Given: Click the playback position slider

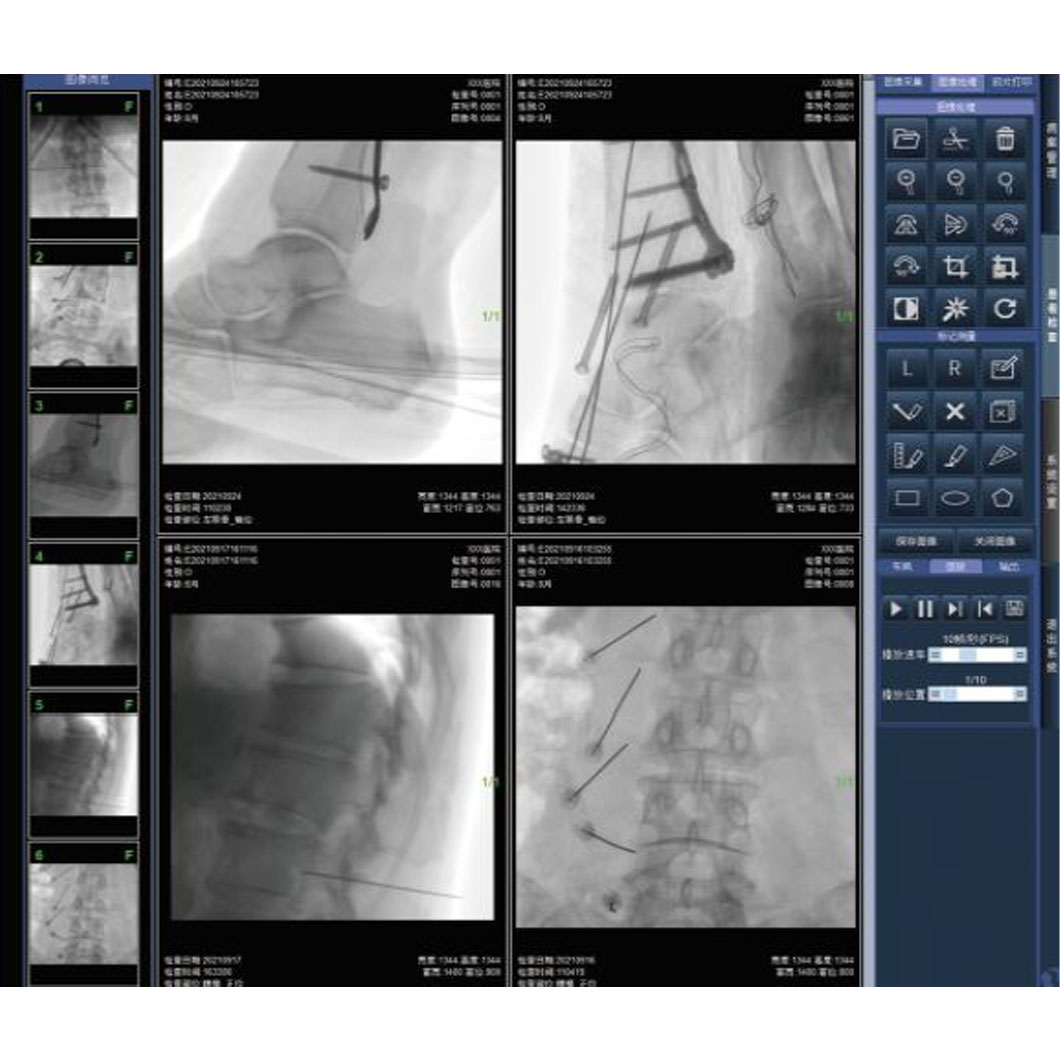Looking at the screenshot, I should (977, 694).
